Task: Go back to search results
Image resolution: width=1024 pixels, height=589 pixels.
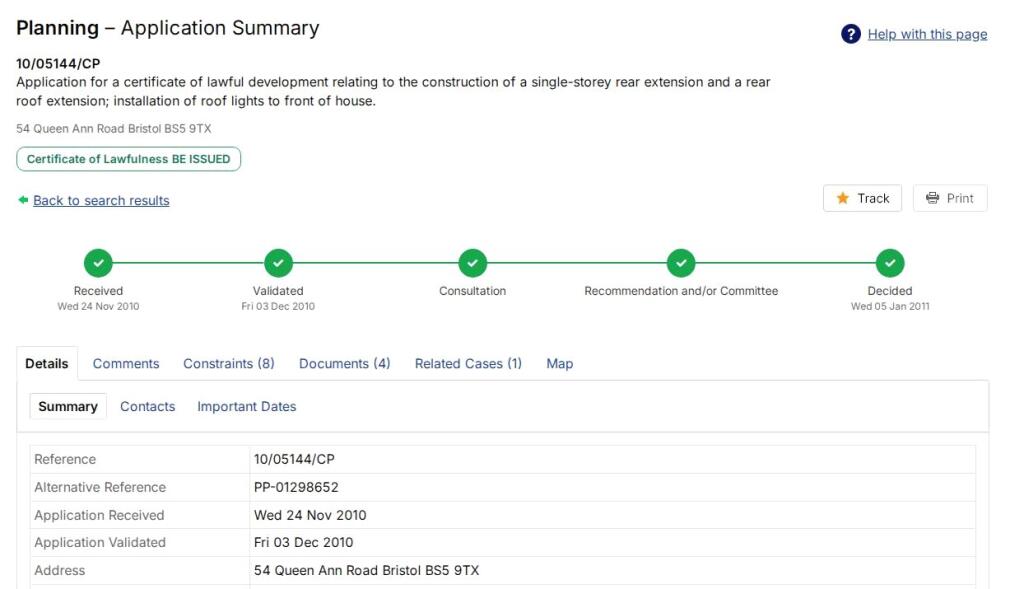Action: (101, 200)
